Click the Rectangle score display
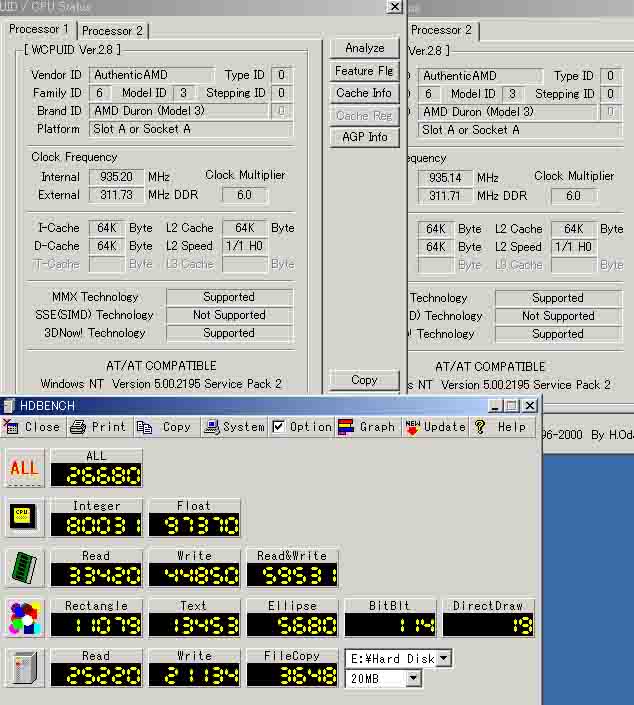Image resolution: width=634 pixels, height=705 pixels. click(97, 625)
